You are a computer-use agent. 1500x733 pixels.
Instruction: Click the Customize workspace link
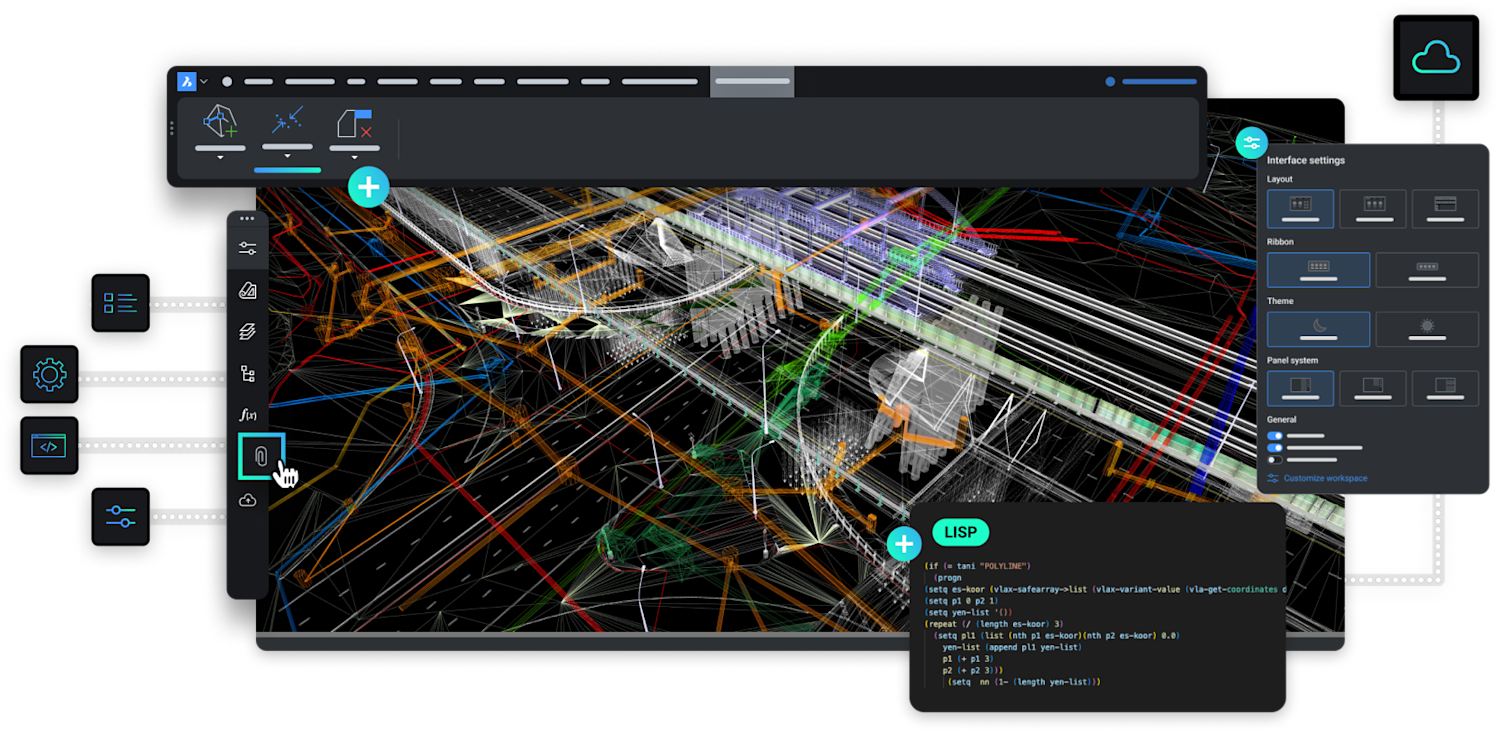(x=1324, y=479)
